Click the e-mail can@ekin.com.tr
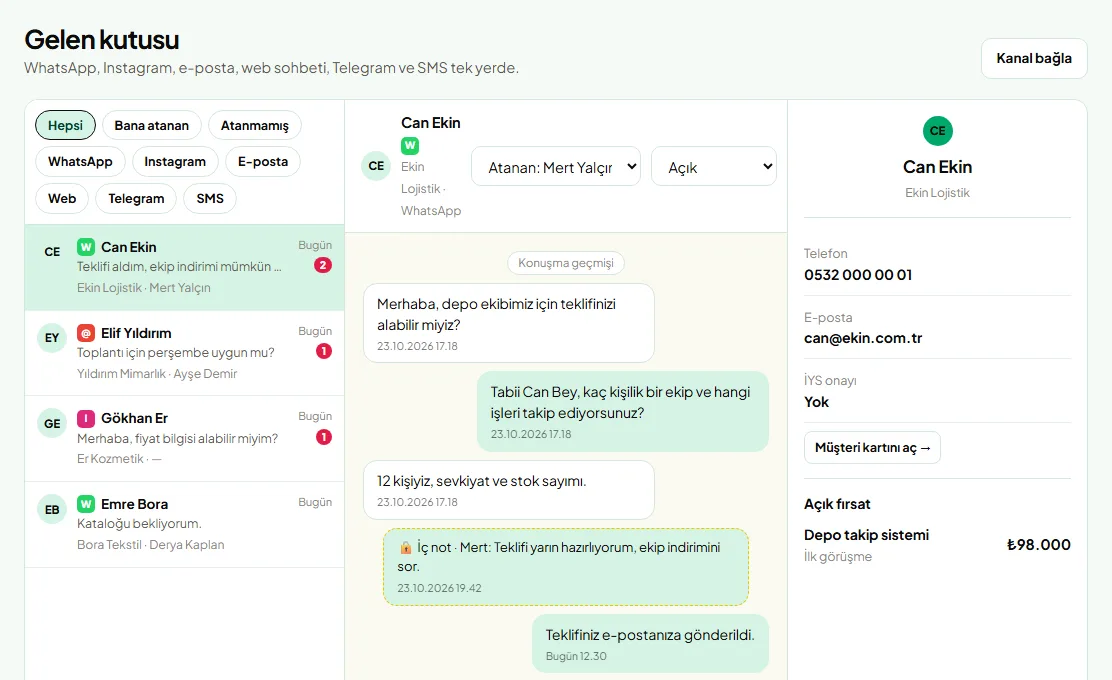This screenshot has width=1112, height=680. coord(863,338)
